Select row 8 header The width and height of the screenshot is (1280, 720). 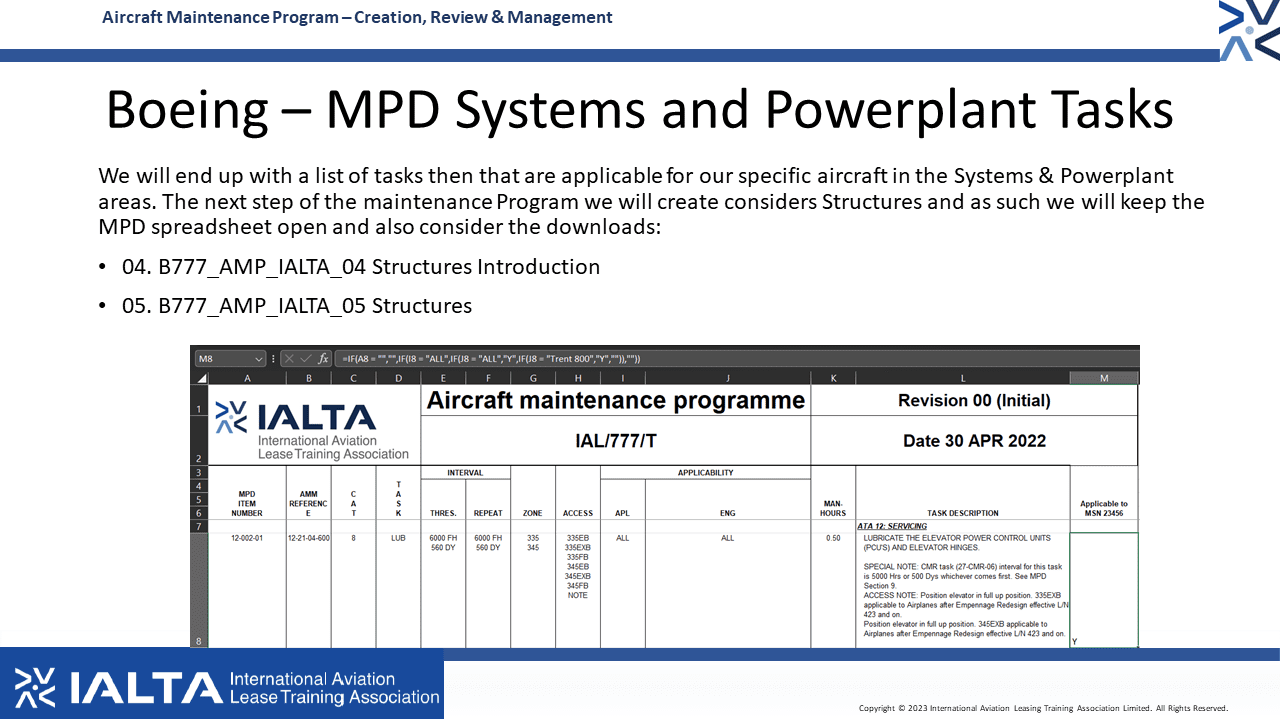[x=200, y=590]
